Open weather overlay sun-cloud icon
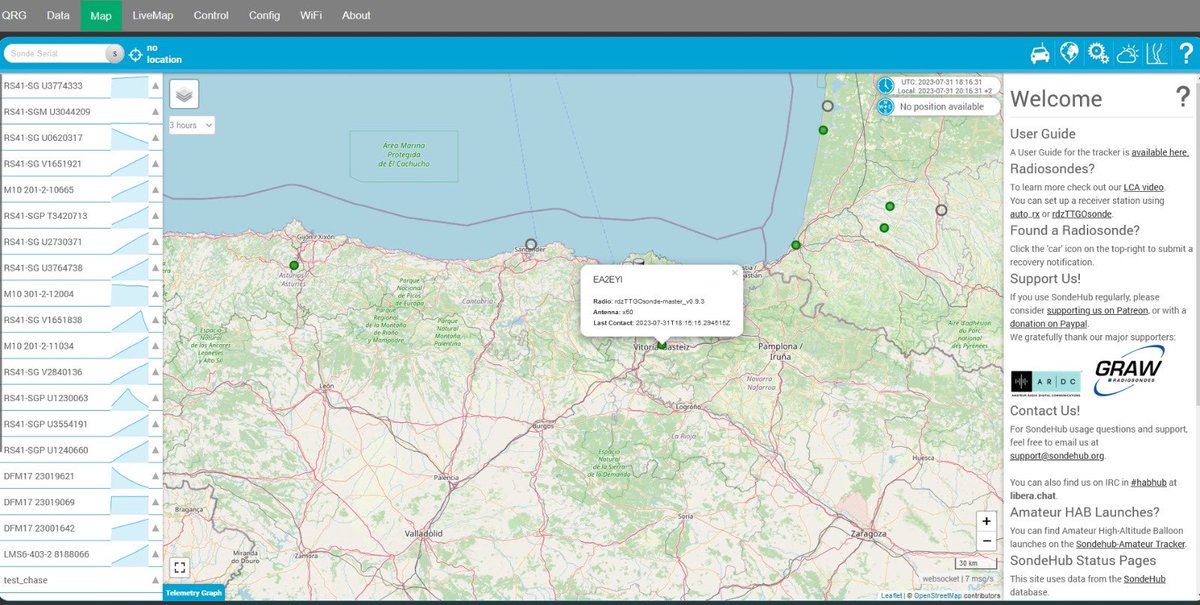 [1127, 53]
